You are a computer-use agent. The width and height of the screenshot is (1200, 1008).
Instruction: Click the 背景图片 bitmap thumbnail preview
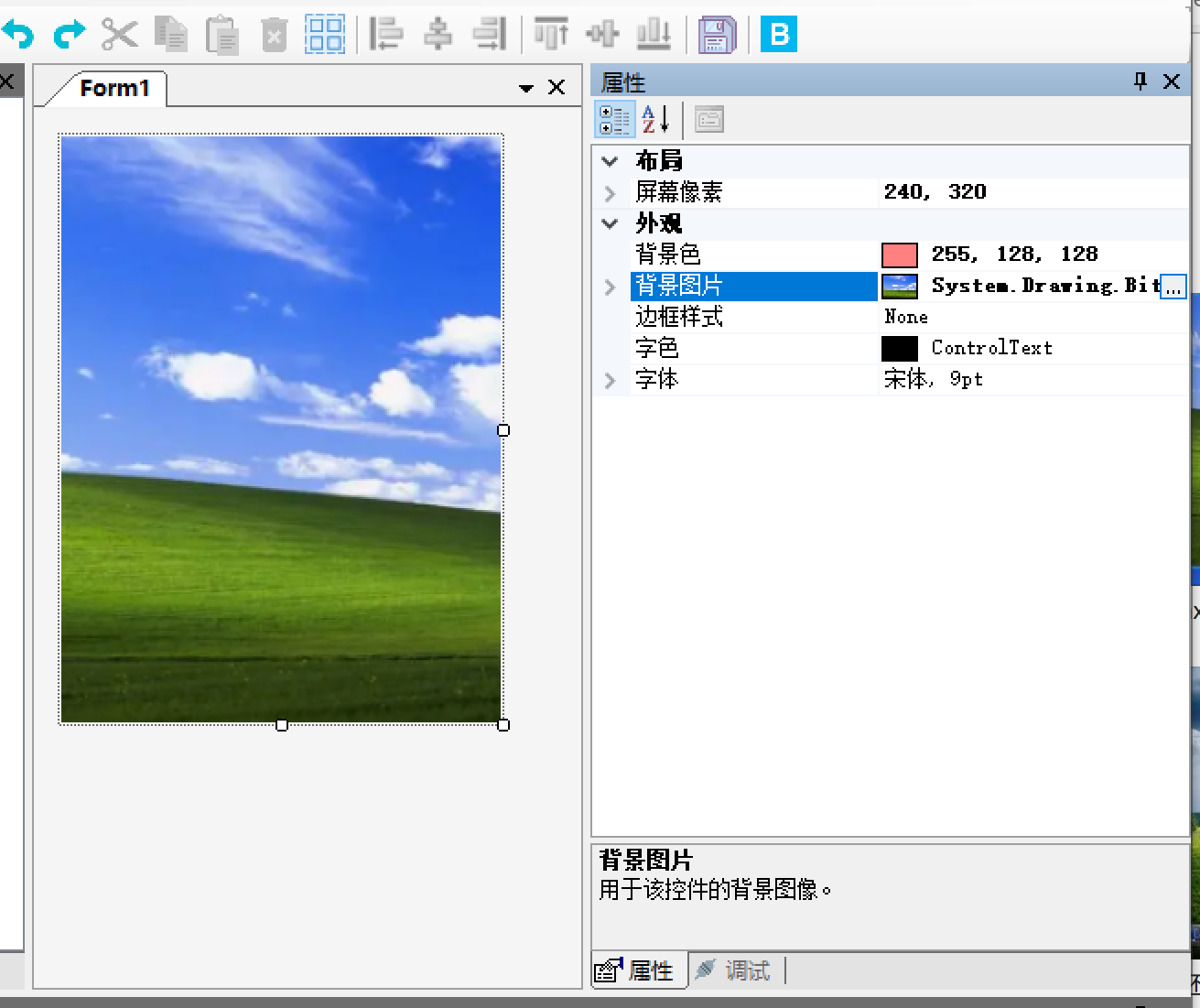[900, 287]
